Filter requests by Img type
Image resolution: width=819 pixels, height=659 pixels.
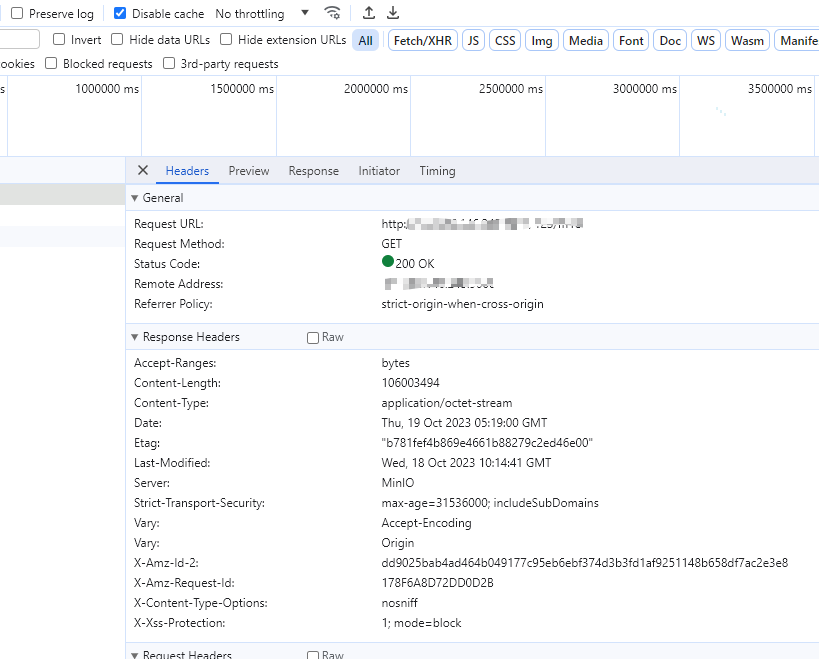[x=542, y=40]
